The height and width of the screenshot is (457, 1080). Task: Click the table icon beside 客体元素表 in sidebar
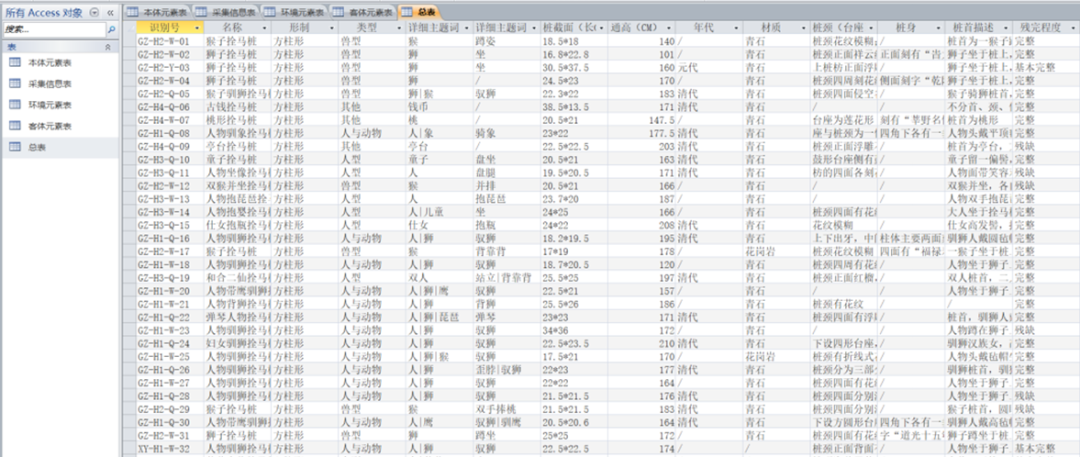click(x=16, y=125)
